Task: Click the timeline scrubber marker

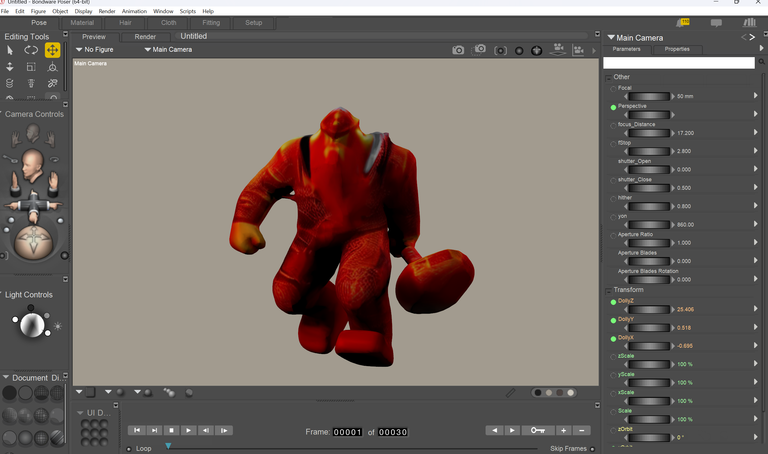Action: pos(168,446)
